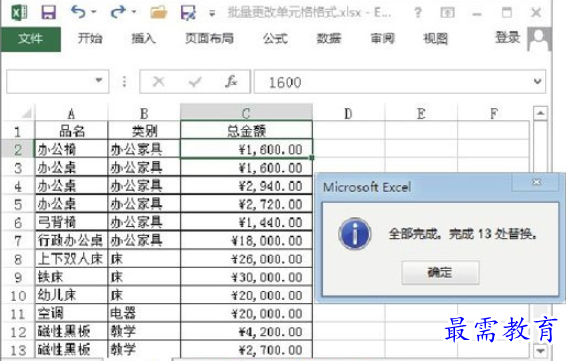Click the user account avatar icon
The width and height of the screenshot is (566, 361).
pyautogui.click(x=539, y=39)
